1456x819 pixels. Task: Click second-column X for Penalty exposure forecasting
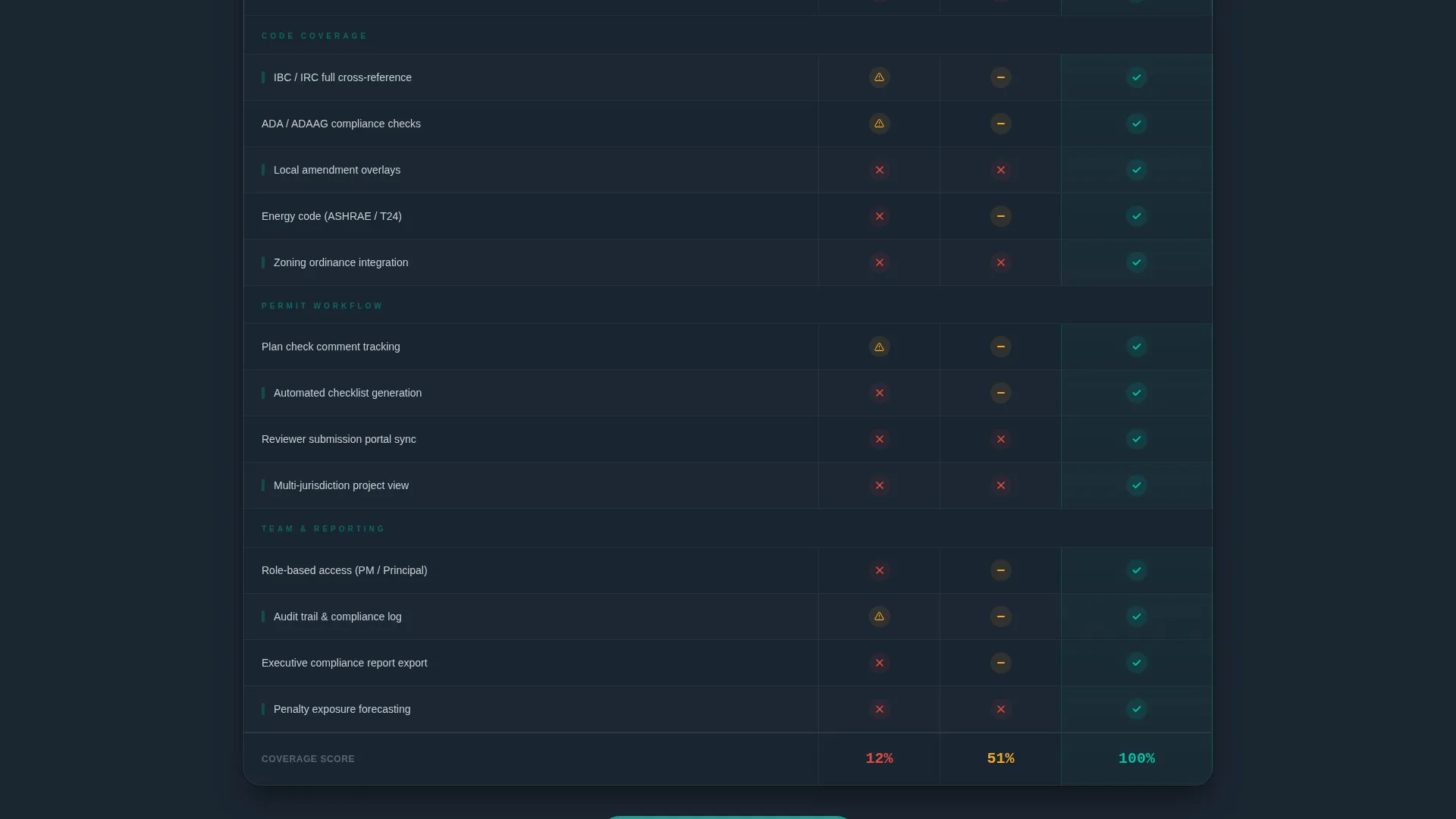1000,709
